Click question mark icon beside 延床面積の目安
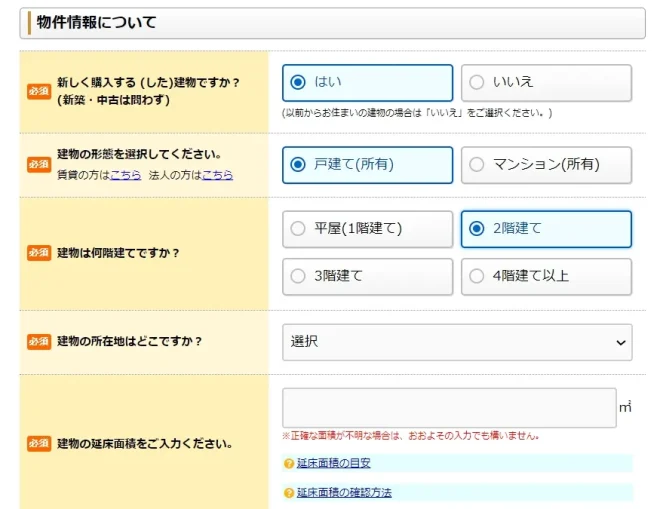 pyautogui.click(x=289, y=464)
